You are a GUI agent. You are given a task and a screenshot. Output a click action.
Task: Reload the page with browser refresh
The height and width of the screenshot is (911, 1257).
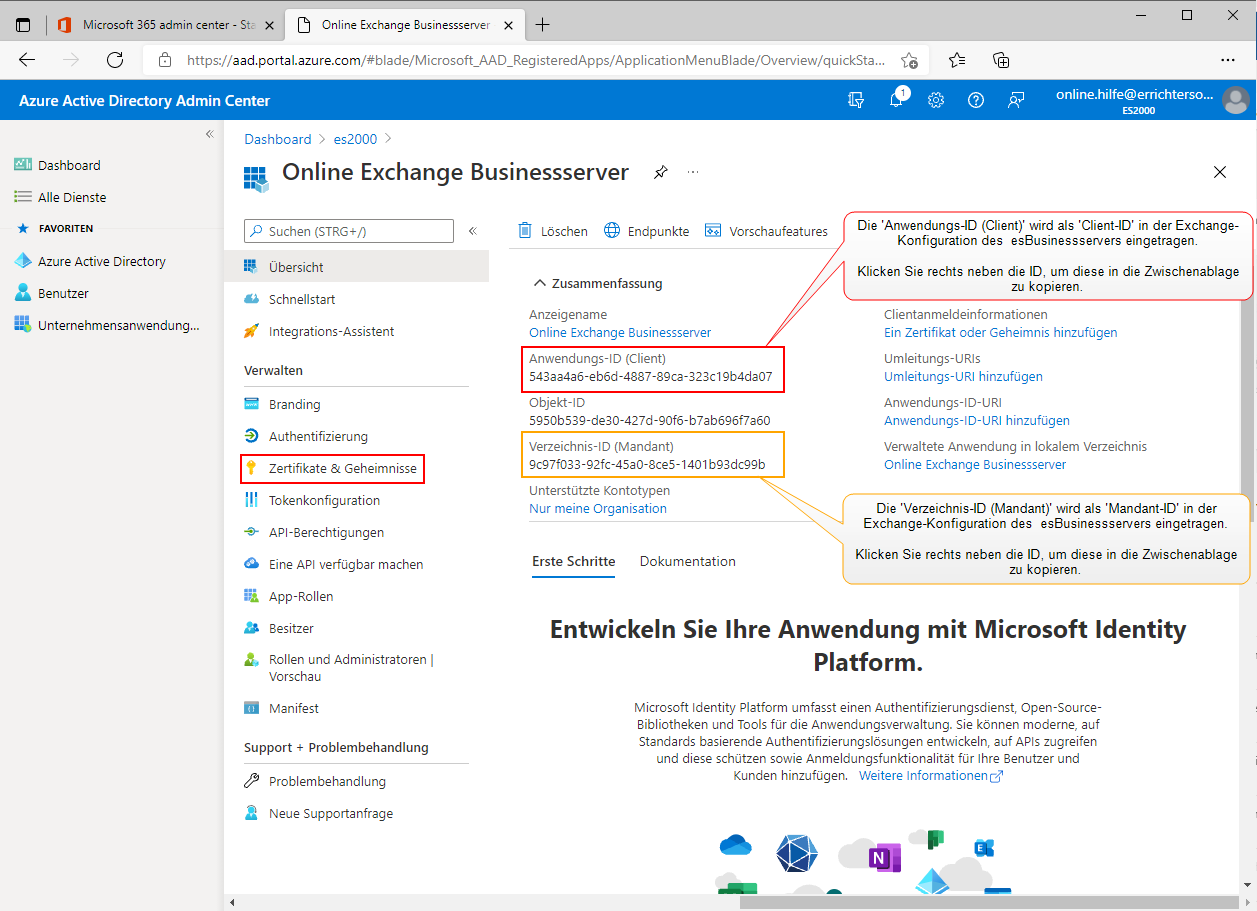tap(115, 60)
